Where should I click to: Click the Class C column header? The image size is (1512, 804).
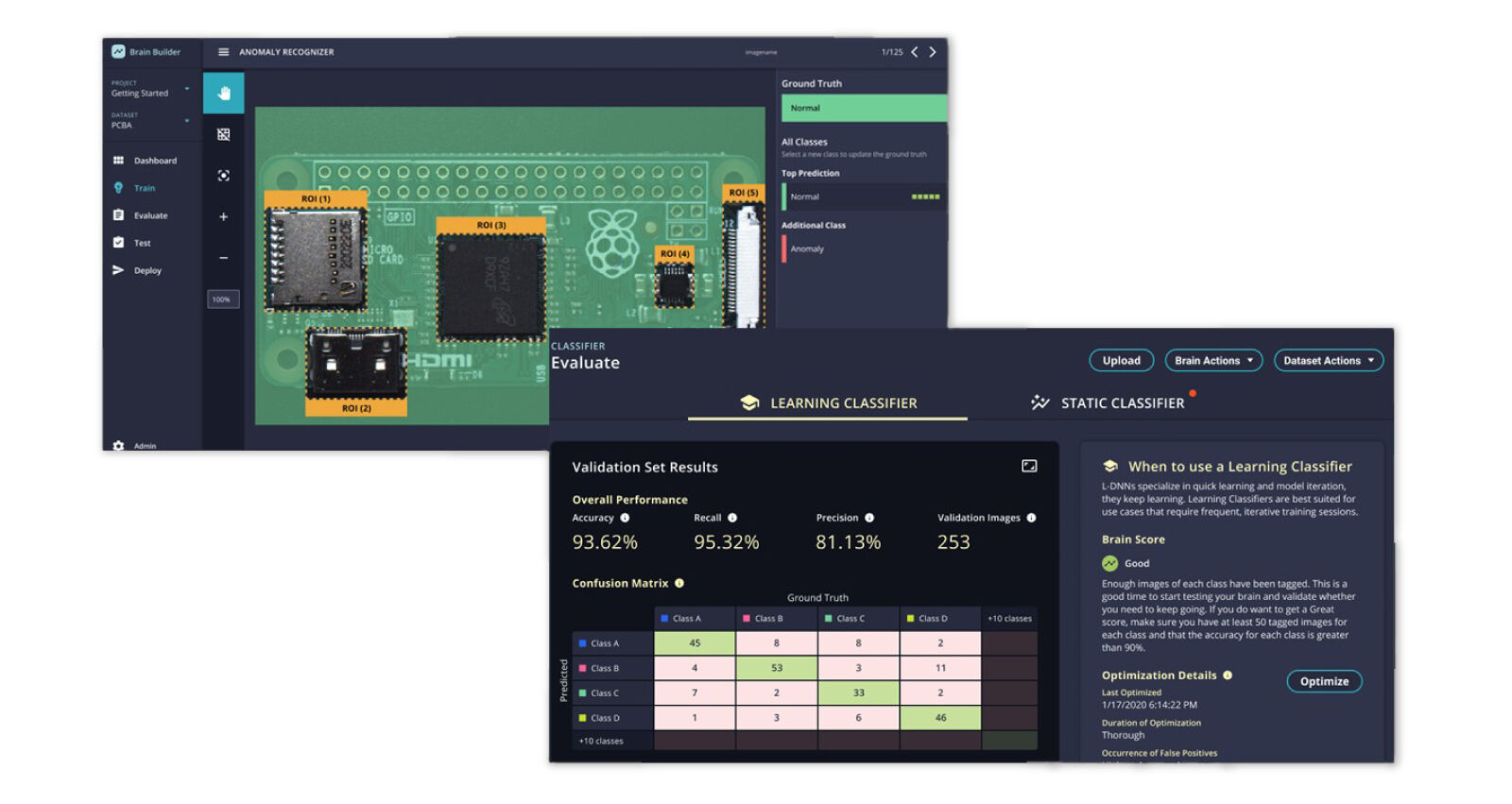click(x=858, y=619)
